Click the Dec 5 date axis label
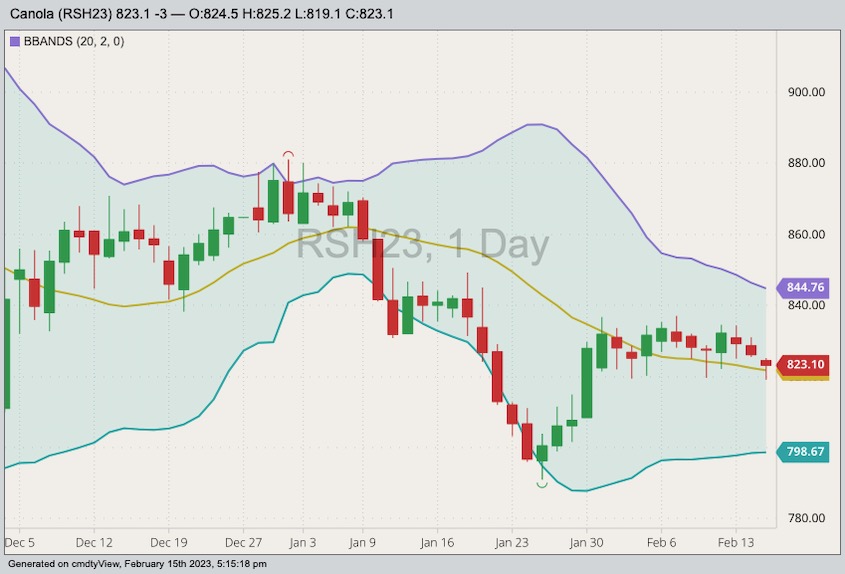The width and height of the screenshot is (845, 574). (x=20, y=542)
